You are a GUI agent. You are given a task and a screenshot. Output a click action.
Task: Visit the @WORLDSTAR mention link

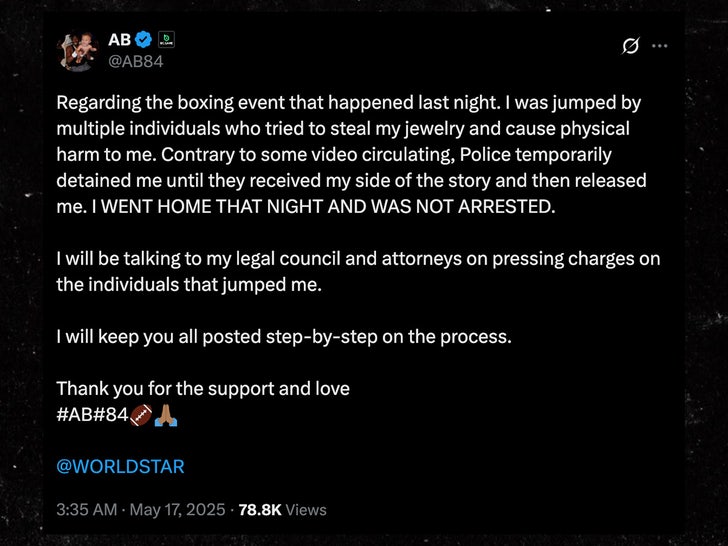pyautogui.click(x=120, y=467)
